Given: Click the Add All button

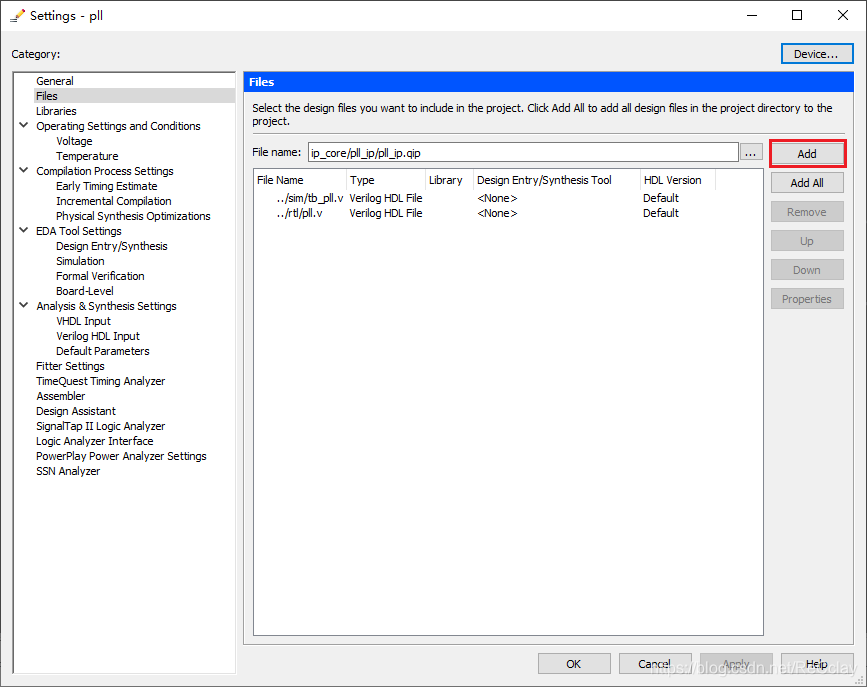Looking at the screenshot, I should tap(807, 183).
